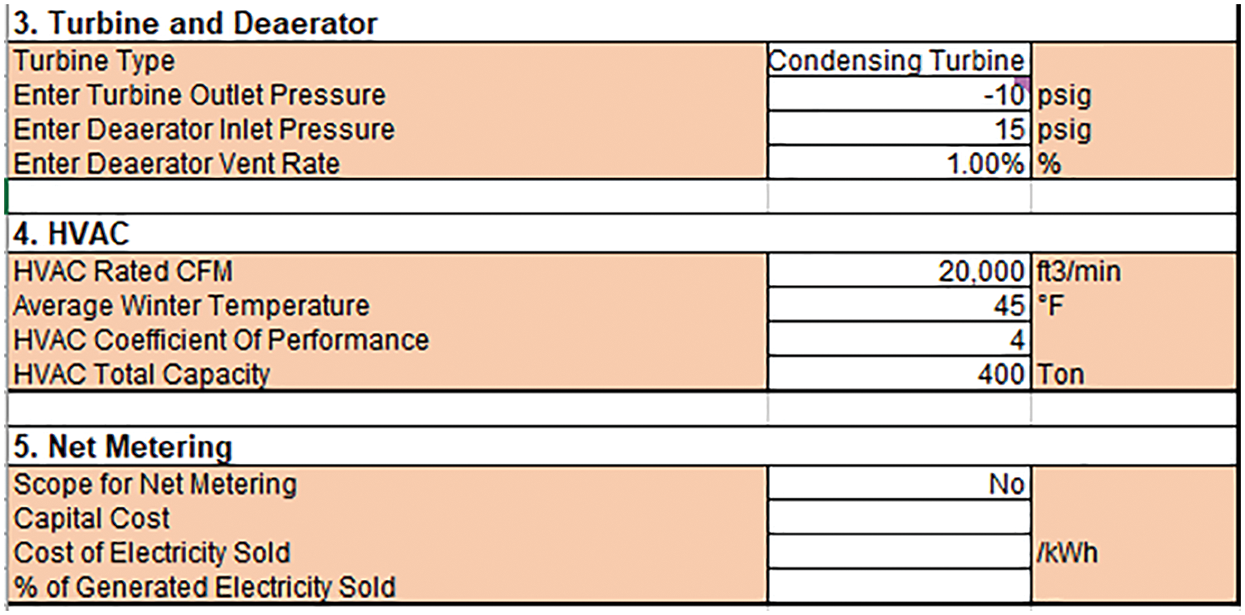Viewport: 1245px width, 615px height.
Task: Open the Scope for Net Metering cell
Action: 898,485
